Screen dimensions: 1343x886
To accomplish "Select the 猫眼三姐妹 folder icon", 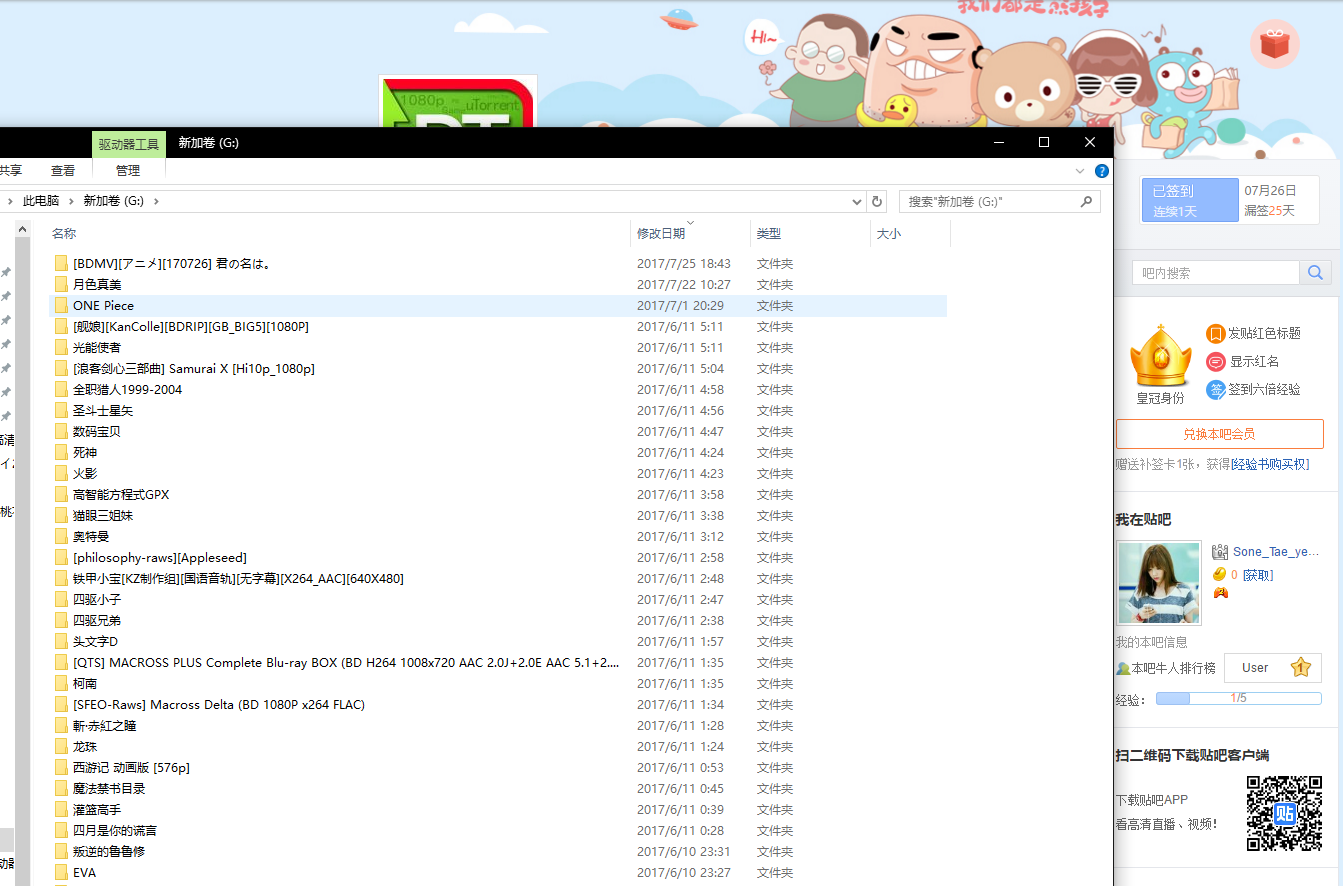I will pos(62,516).
